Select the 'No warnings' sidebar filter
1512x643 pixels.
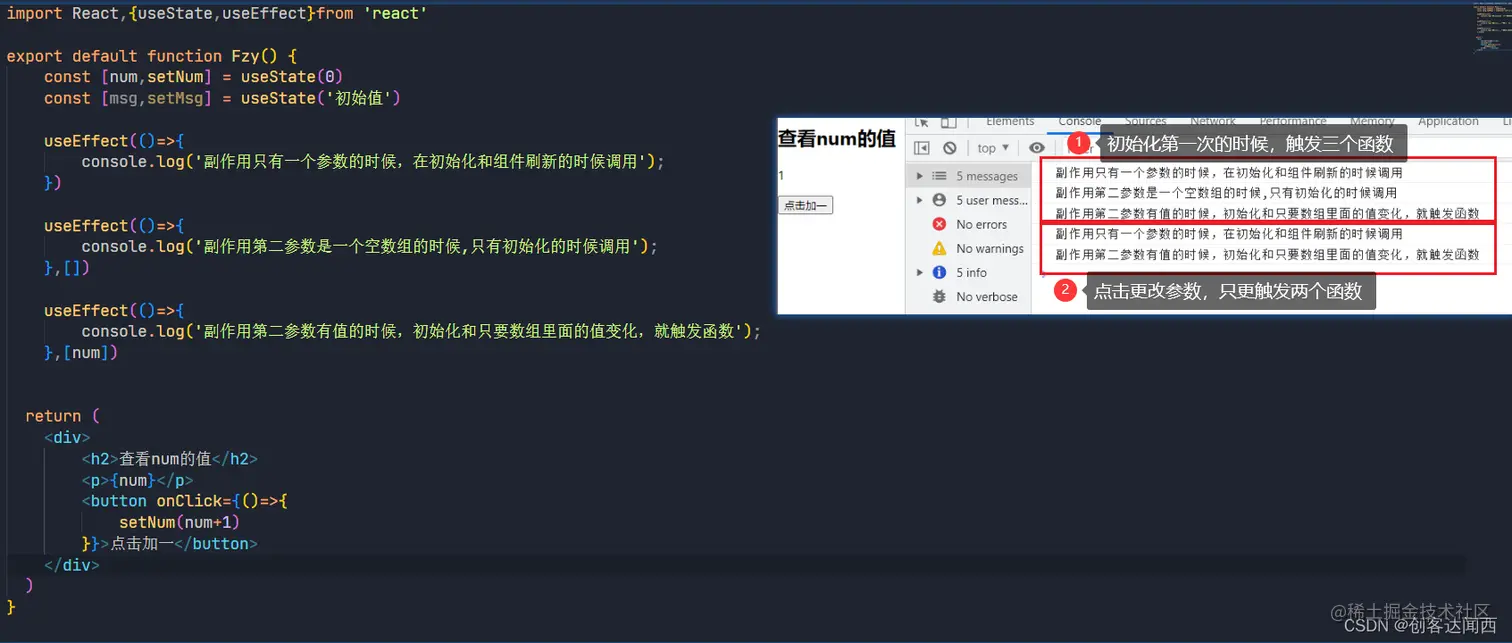(x=968, y=248)
